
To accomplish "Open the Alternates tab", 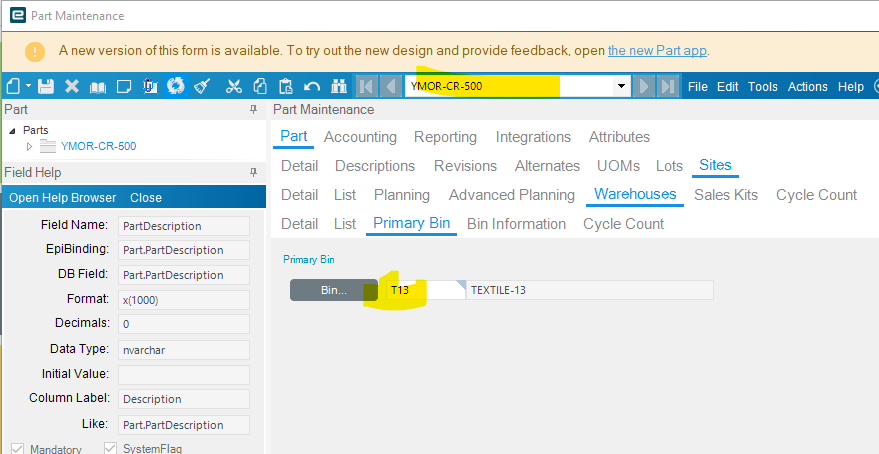I will point(547,166).
